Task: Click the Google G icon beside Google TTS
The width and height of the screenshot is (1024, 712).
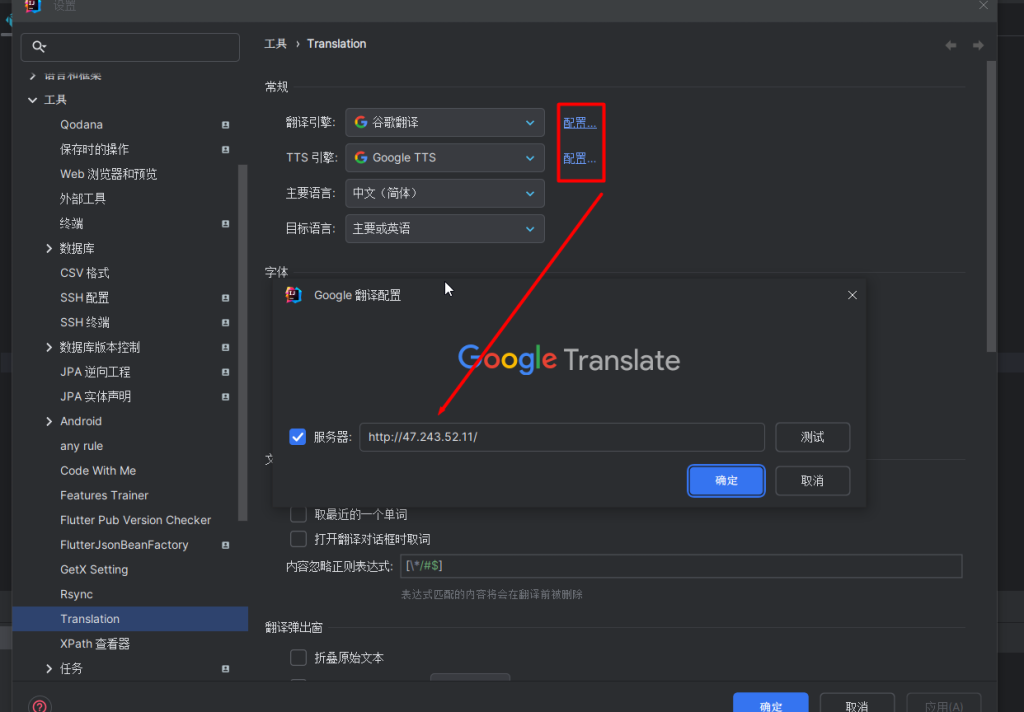Action: click(x=360, y=157)
